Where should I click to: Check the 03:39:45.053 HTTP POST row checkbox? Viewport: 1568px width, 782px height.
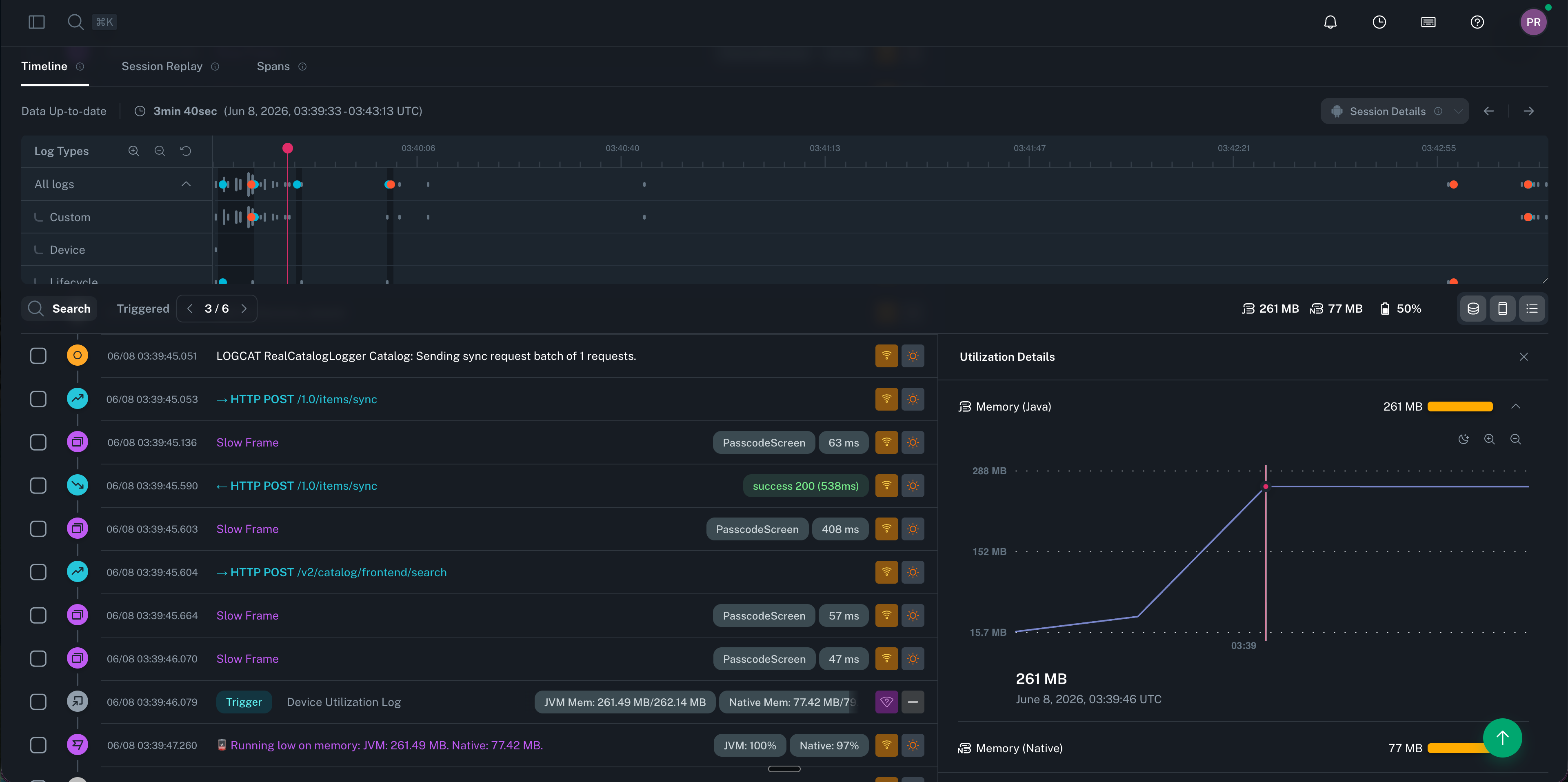click(38, 399)
